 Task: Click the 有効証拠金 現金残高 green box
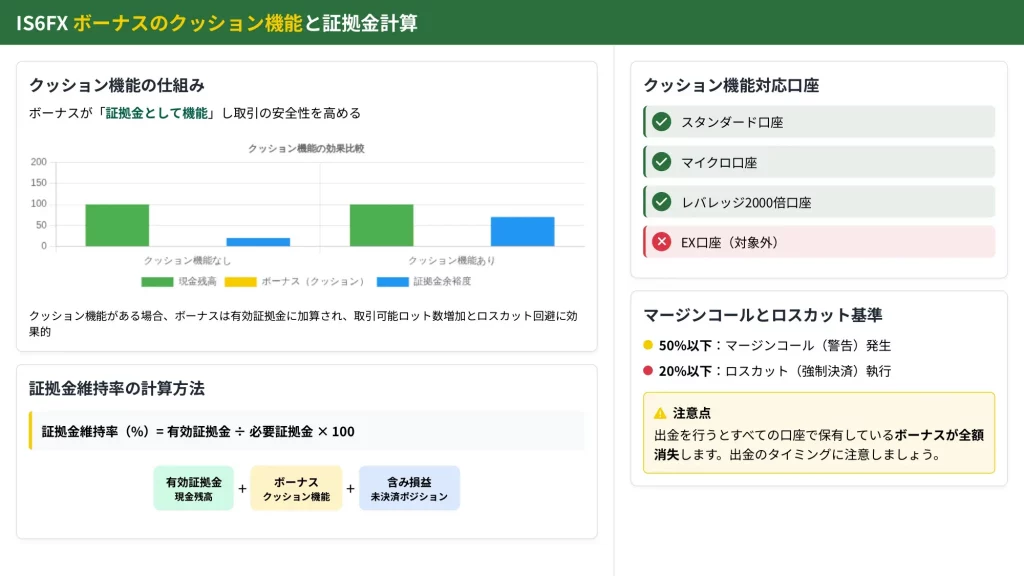194,488
